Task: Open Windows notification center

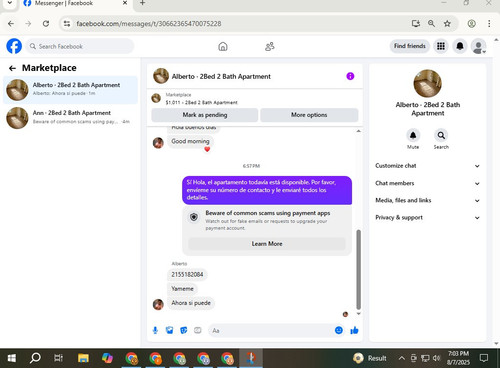Action: pos(484,358)
